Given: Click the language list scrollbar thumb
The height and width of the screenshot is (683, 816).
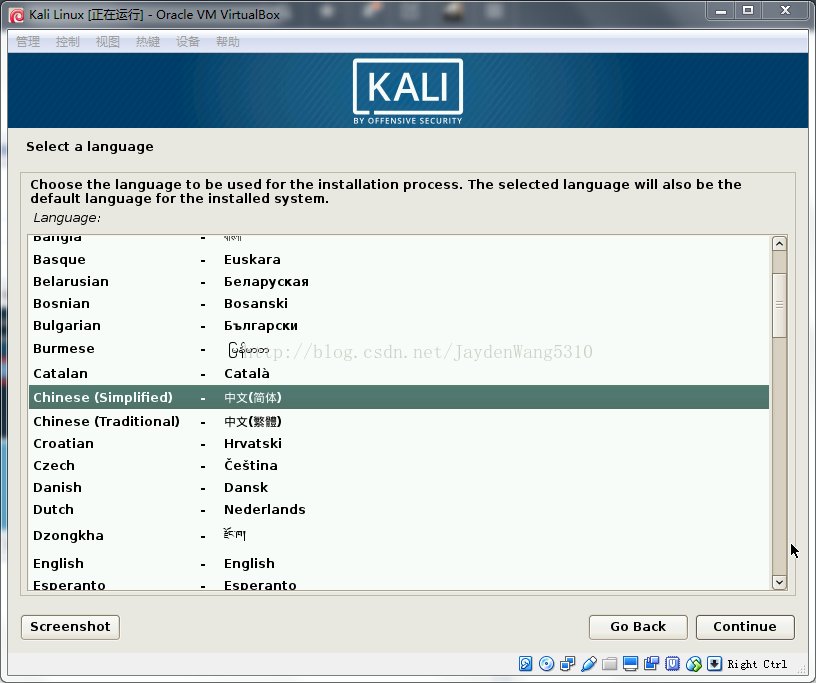Looking at the screenshot, I should 779,305.
